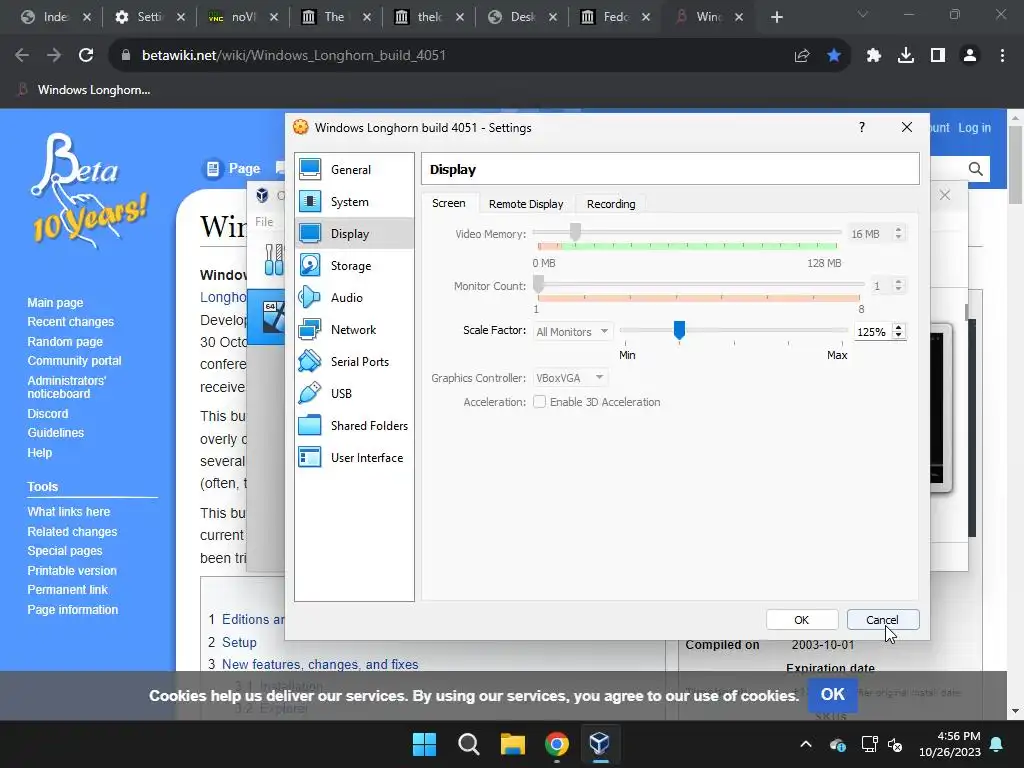Open Random page wiki link
The width and height of the screenshot is (1024, 768).
[65, 342]
